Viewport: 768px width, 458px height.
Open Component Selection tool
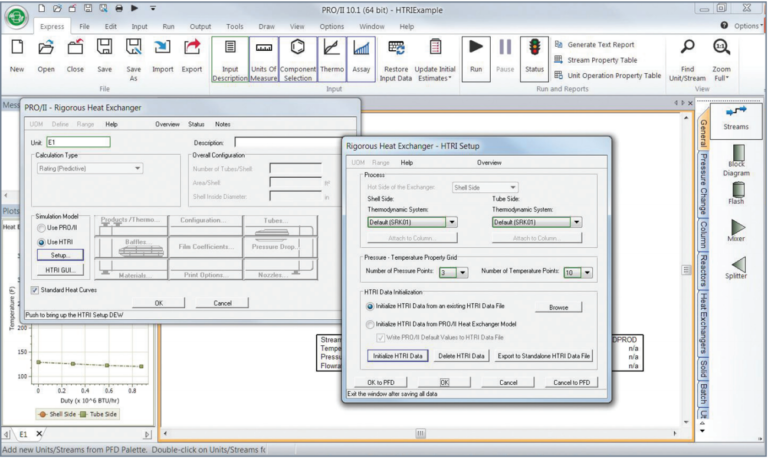coord(298,59)
